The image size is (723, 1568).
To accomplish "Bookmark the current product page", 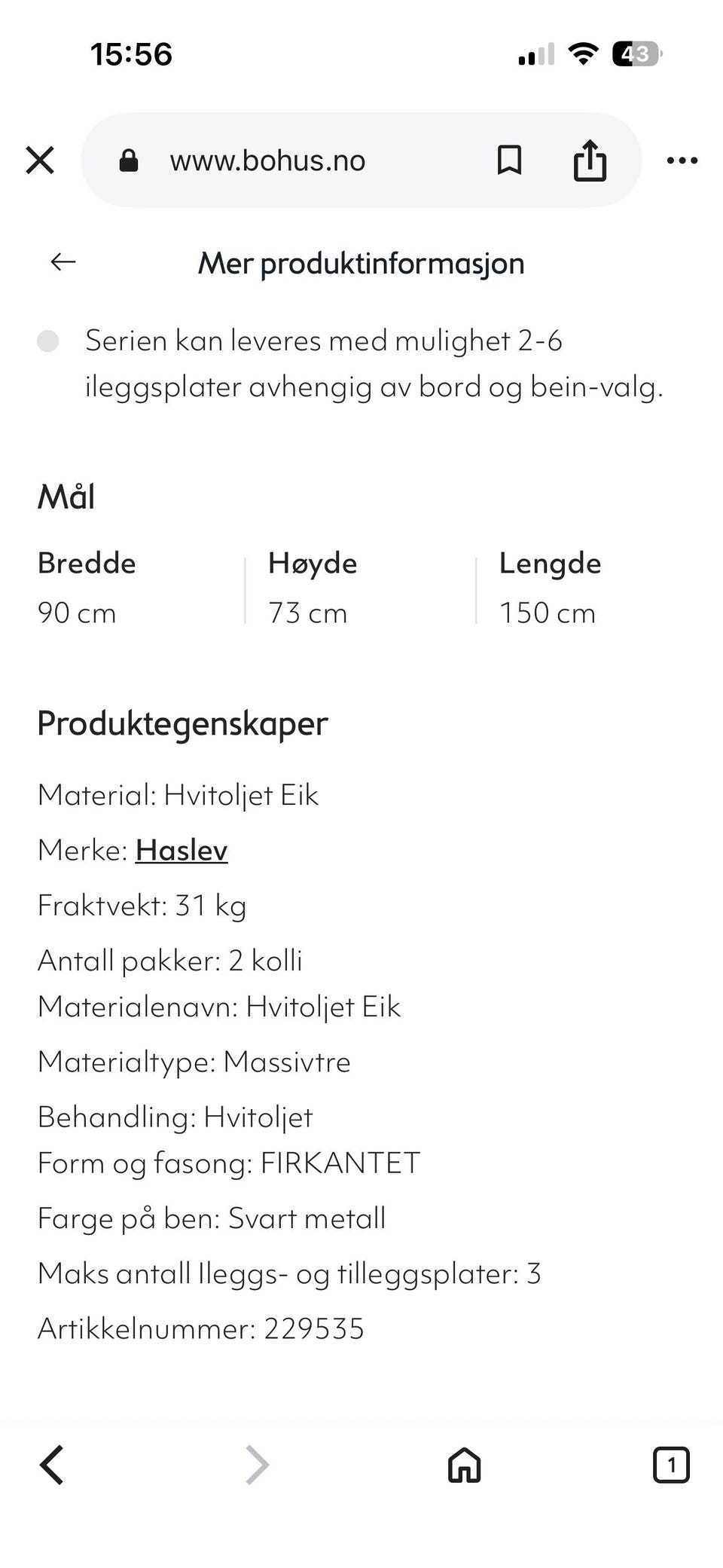I will (509, 160).
